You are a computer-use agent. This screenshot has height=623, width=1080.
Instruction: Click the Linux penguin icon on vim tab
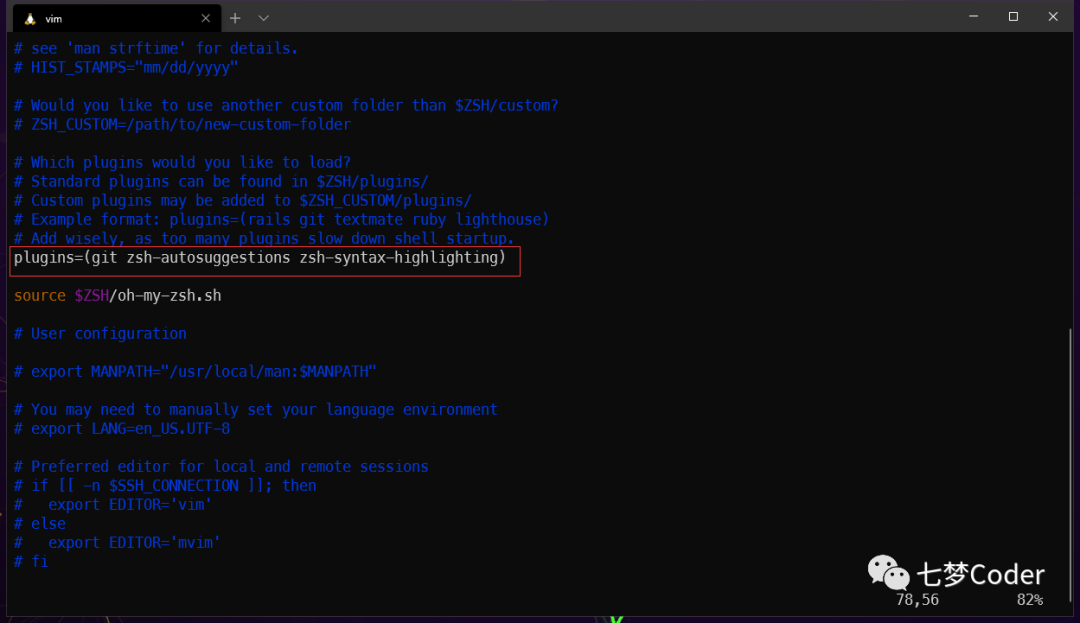pos(30,19)
